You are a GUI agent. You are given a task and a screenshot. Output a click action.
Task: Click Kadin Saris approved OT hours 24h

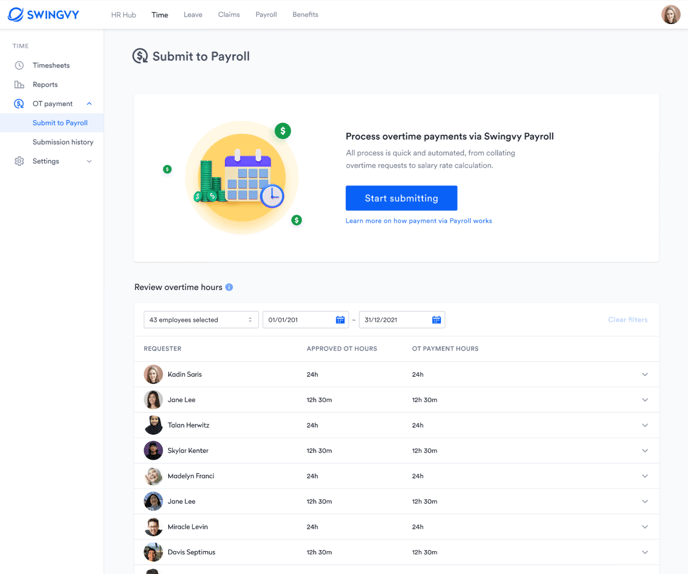[x=312, y=374]
